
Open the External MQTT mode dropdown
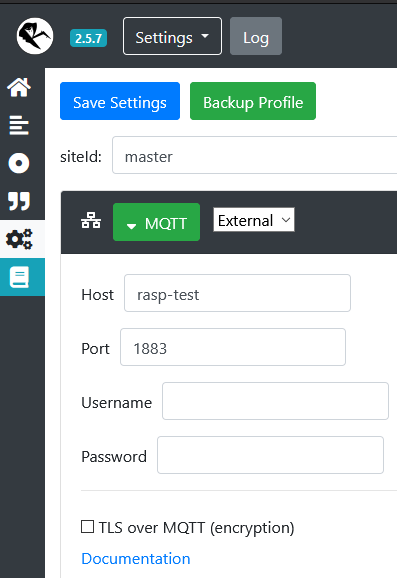(254, 220)
